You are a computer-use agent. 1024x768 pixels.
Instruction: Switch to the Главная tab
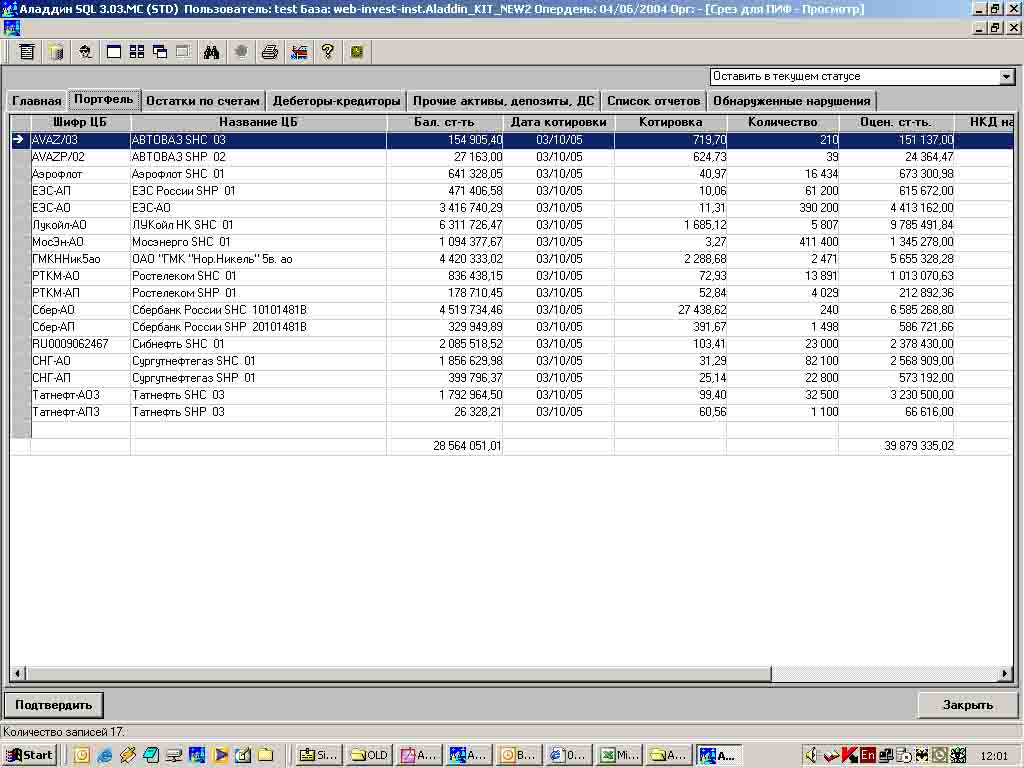[x=37, y=101]
